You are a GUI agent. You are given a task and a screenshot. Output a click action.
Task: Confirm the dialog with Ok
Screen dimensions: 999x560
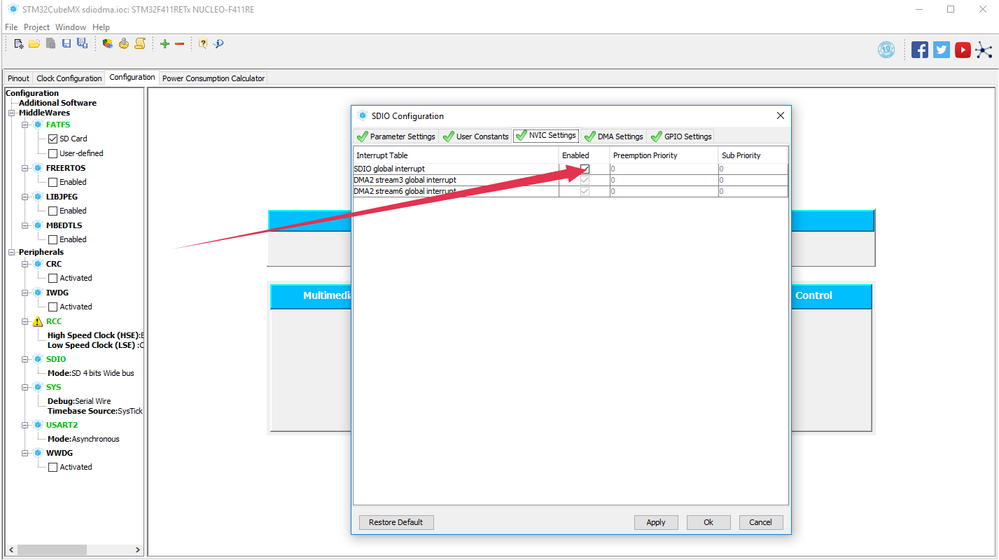pos(708,522)
